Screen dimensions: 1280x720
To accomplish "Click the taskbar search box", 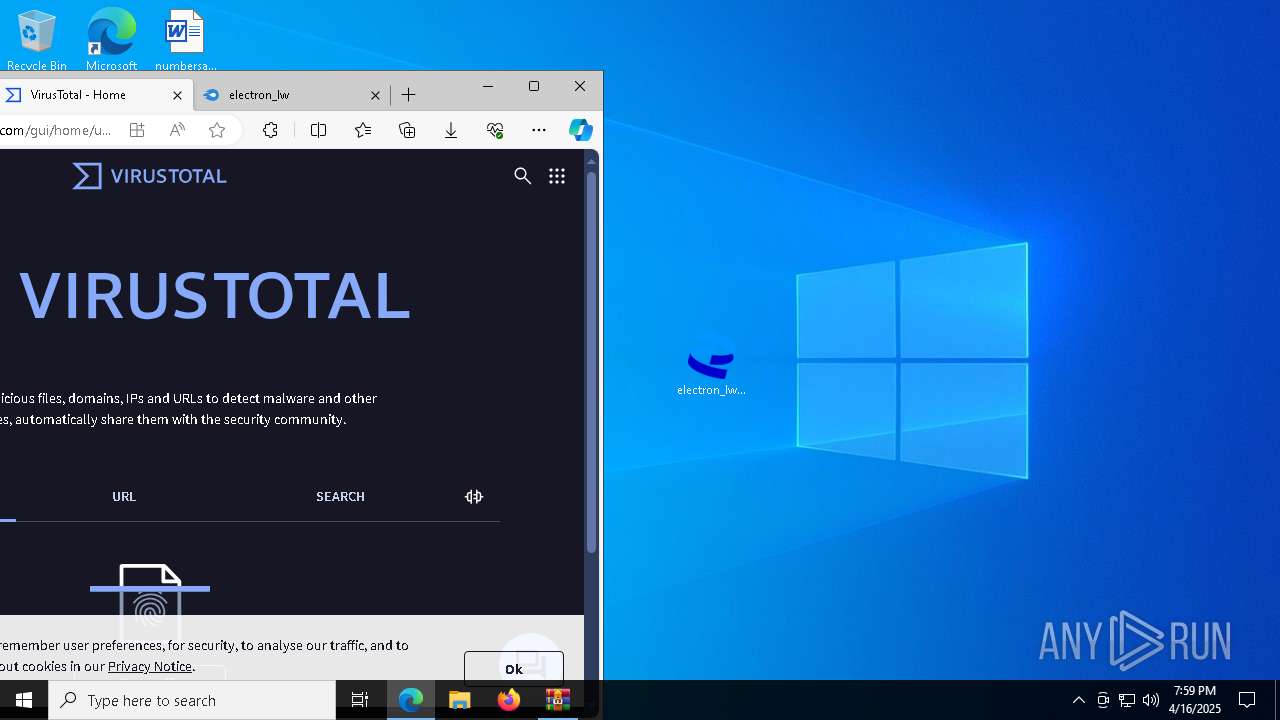I will [x=192, y=700].
